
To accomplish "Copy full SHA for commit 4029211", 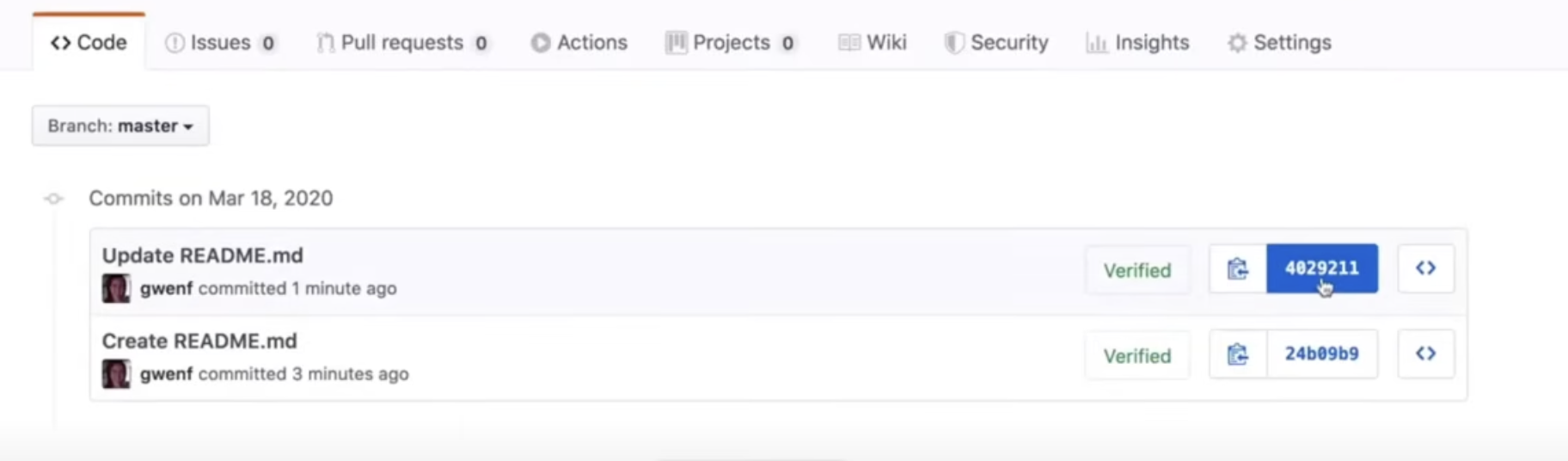I will (1238, 269).
